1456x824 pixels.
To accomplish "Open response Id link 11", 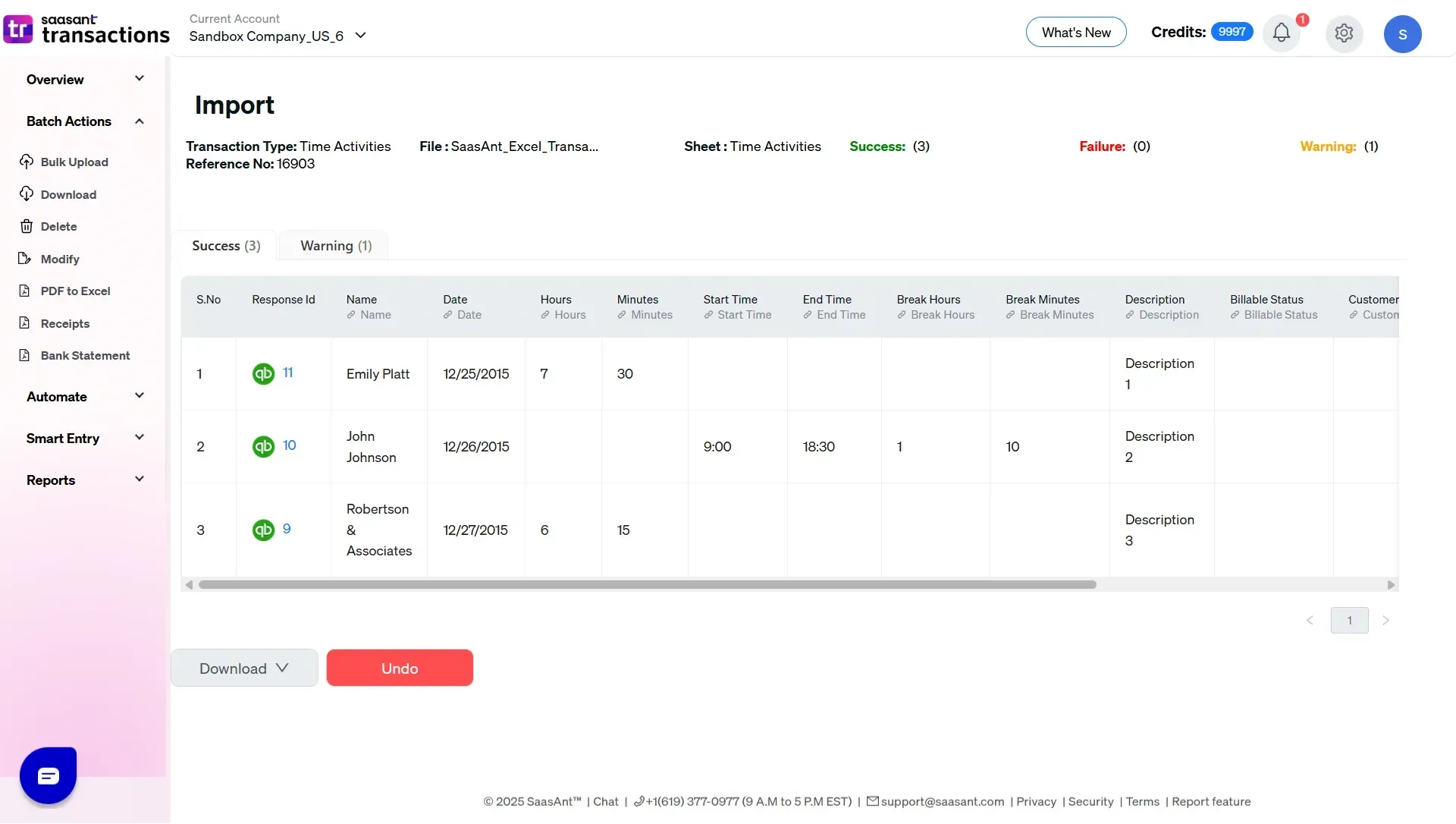I will [288, 373].
